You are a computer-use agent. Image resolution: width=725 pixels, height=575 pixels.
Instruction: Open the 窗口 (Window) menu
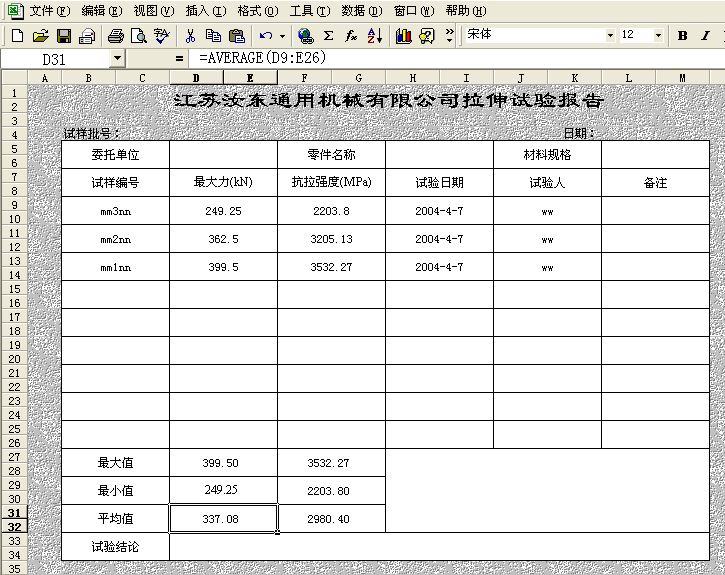tap(414, 11)
